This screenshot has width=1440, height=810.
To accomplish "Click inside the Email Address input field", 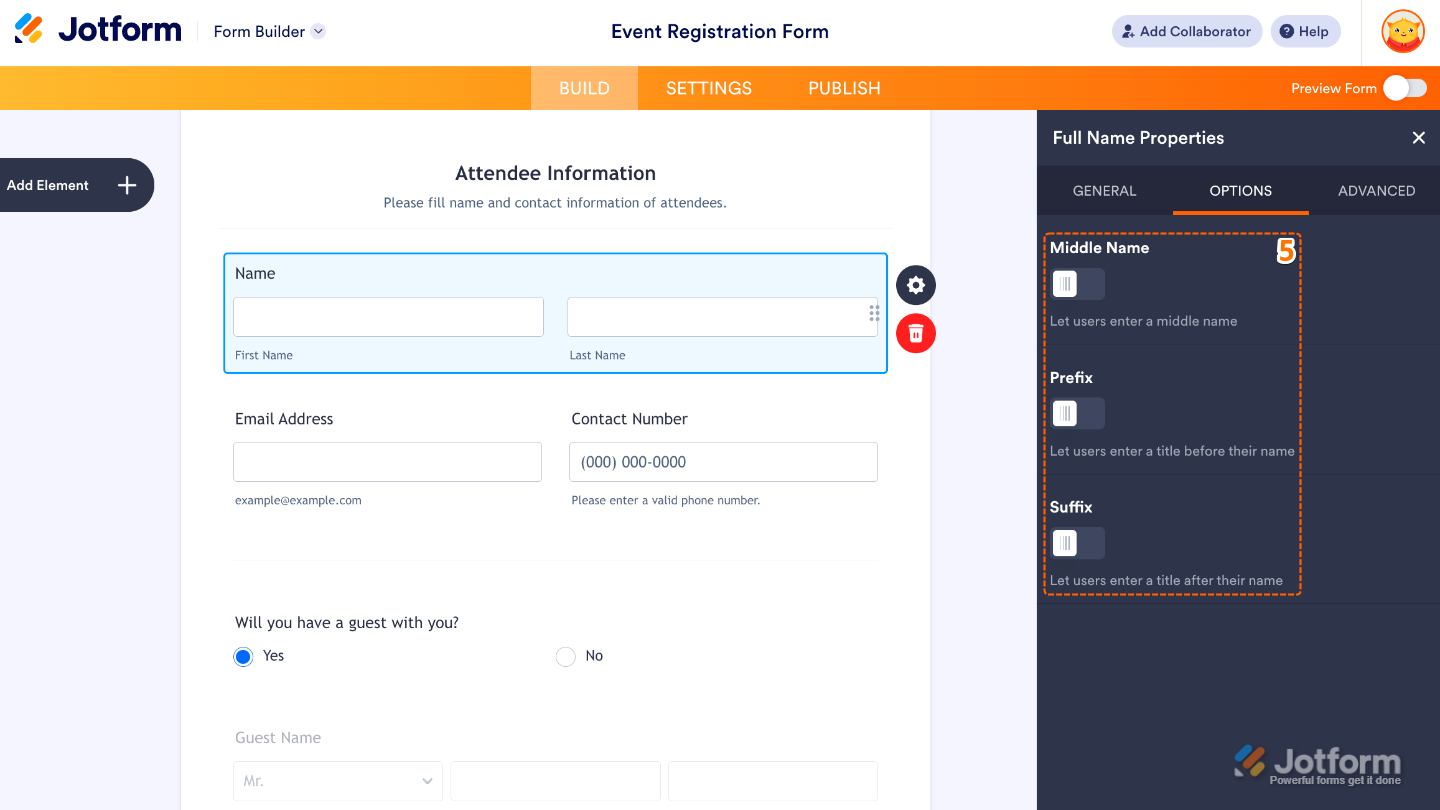I will point(387,461).
